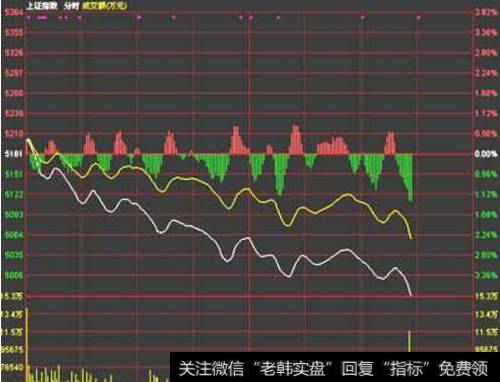Screen dimensions: 500x382
Task: Click the purple marker on the rightmost vertical gridline
Action: pyautogui.click(x=418, y=17)
